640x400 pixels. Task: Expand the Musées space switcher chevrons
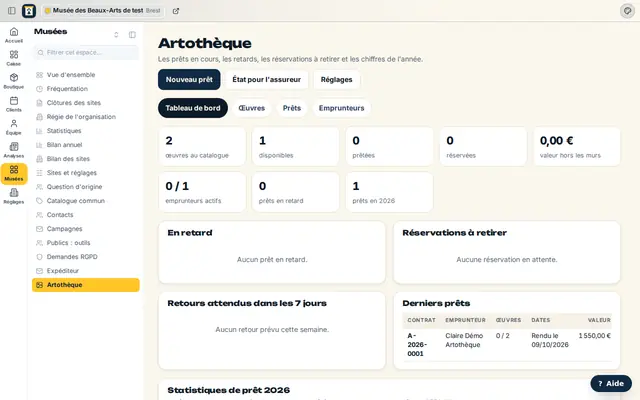click(116, 35)
